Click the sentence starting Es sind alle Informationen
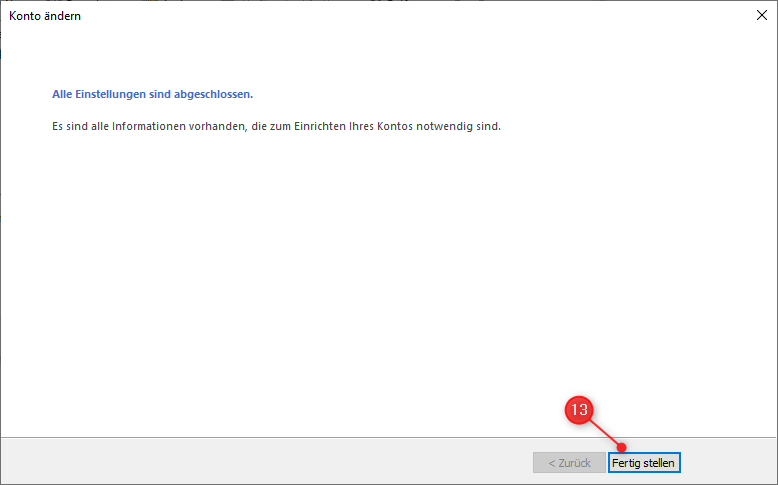778x485 pixels. [x=275, y=128]
